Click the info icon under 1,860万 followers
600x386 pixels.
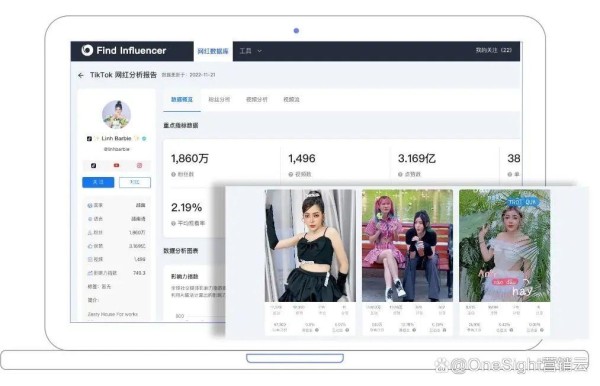[x=173, y=174]
